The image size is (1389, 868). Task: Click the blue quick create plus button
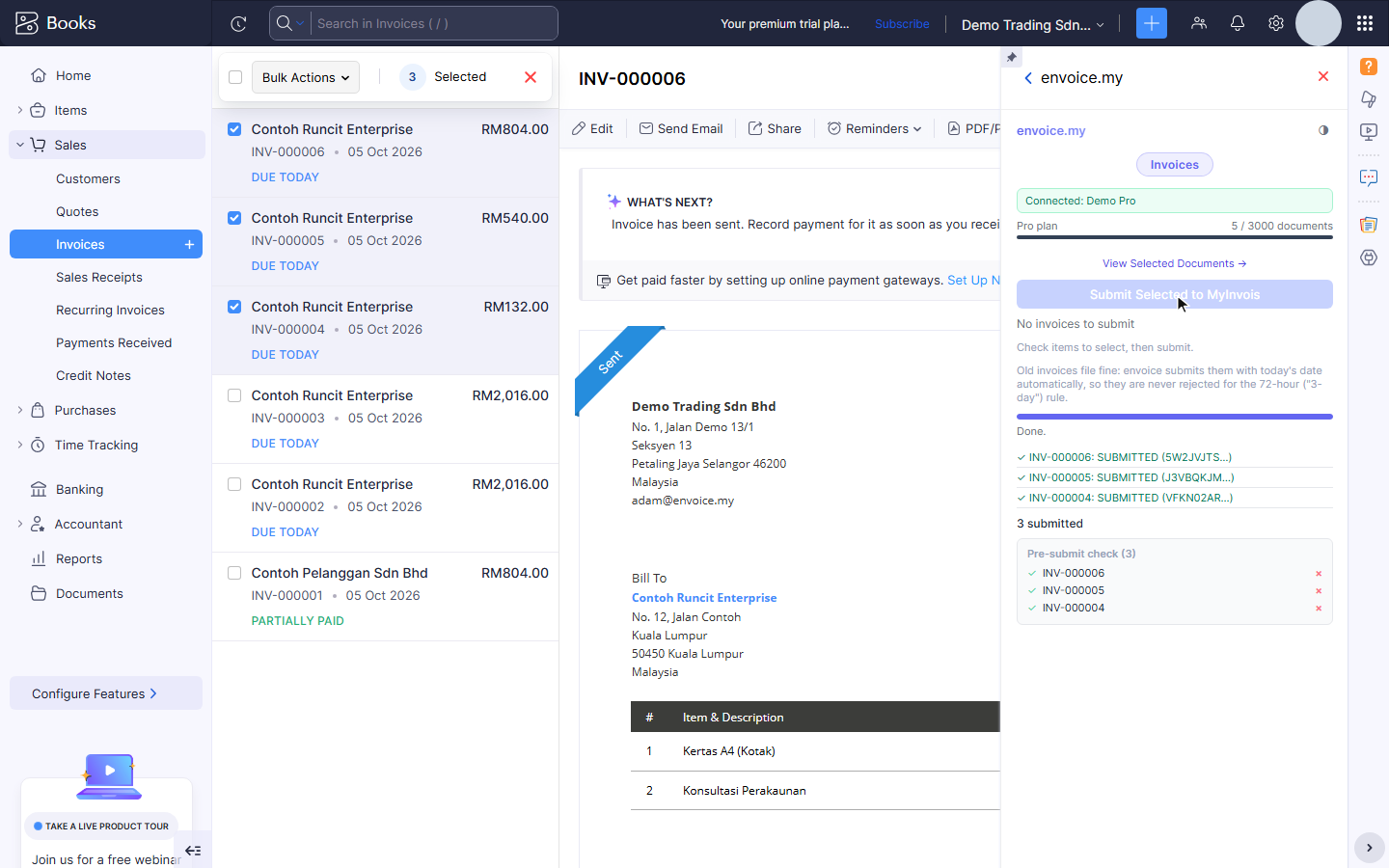[1152, 23]
